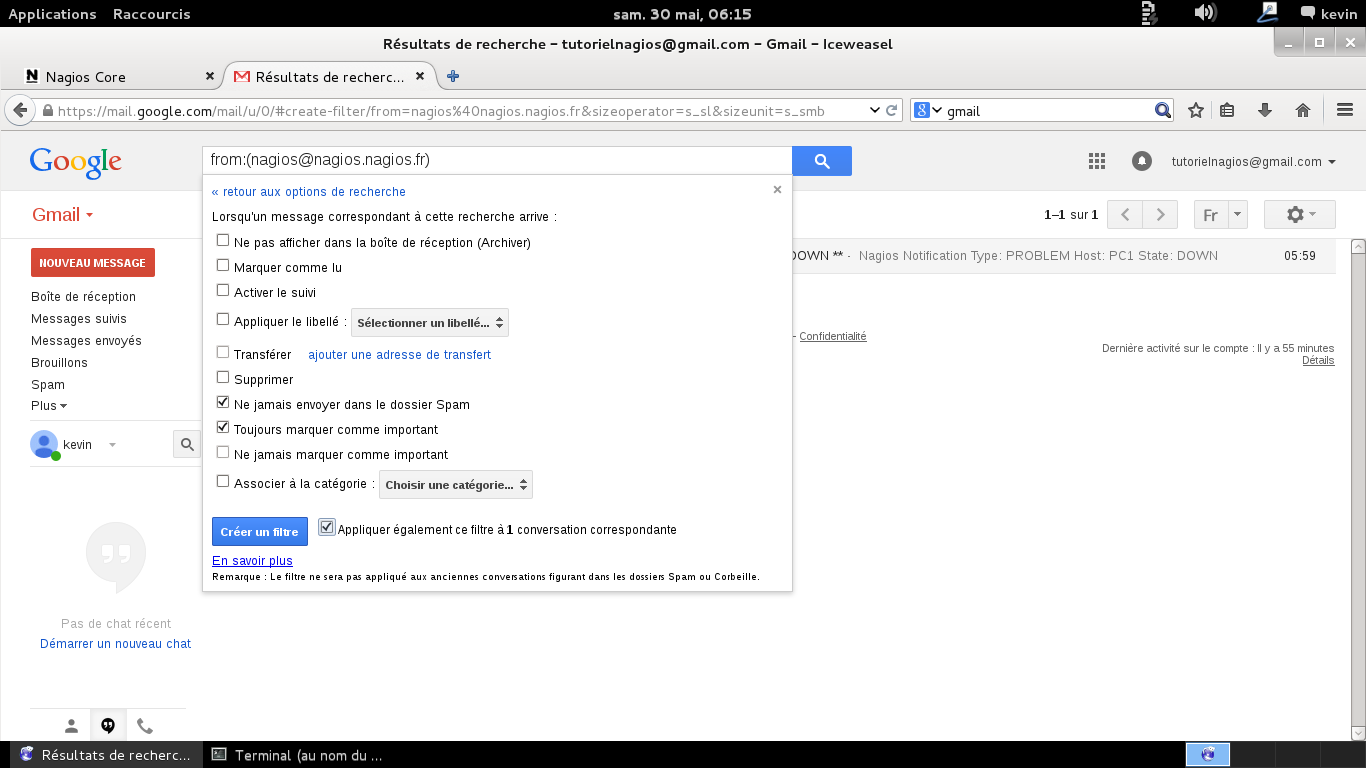Screen dimensions: 1366x768
Task: Open the Gmail settings gear menu
Action: coord(1300,215)
